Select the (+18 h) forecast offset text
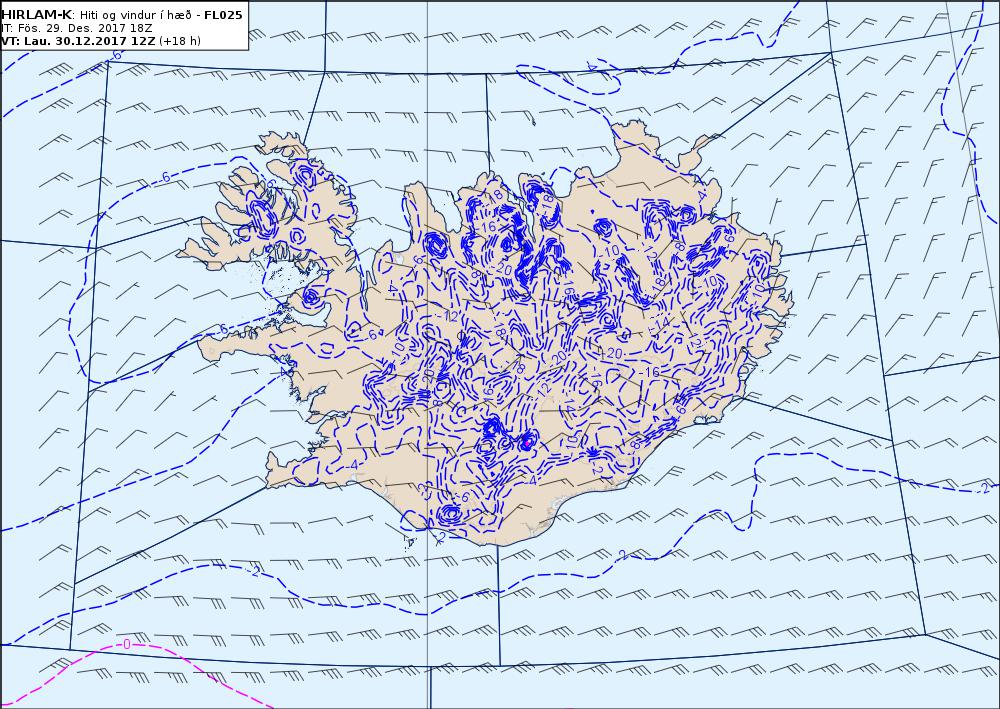The width and height of the screenshot is (1000, 709). tap(179, 41)
